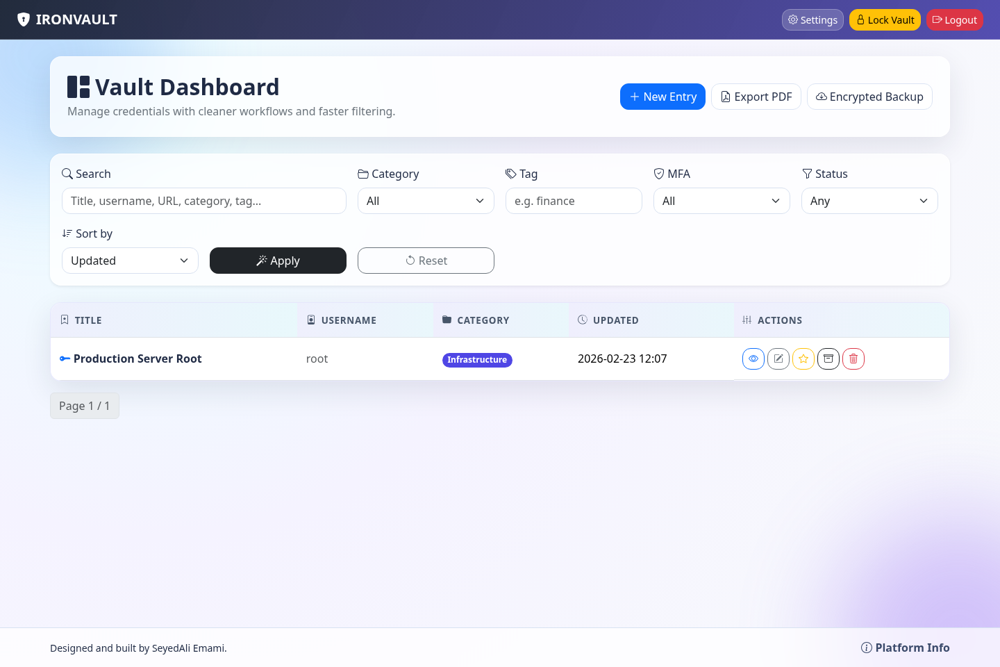
Task: Export the vault as PDF
Action: coord(756,96)
